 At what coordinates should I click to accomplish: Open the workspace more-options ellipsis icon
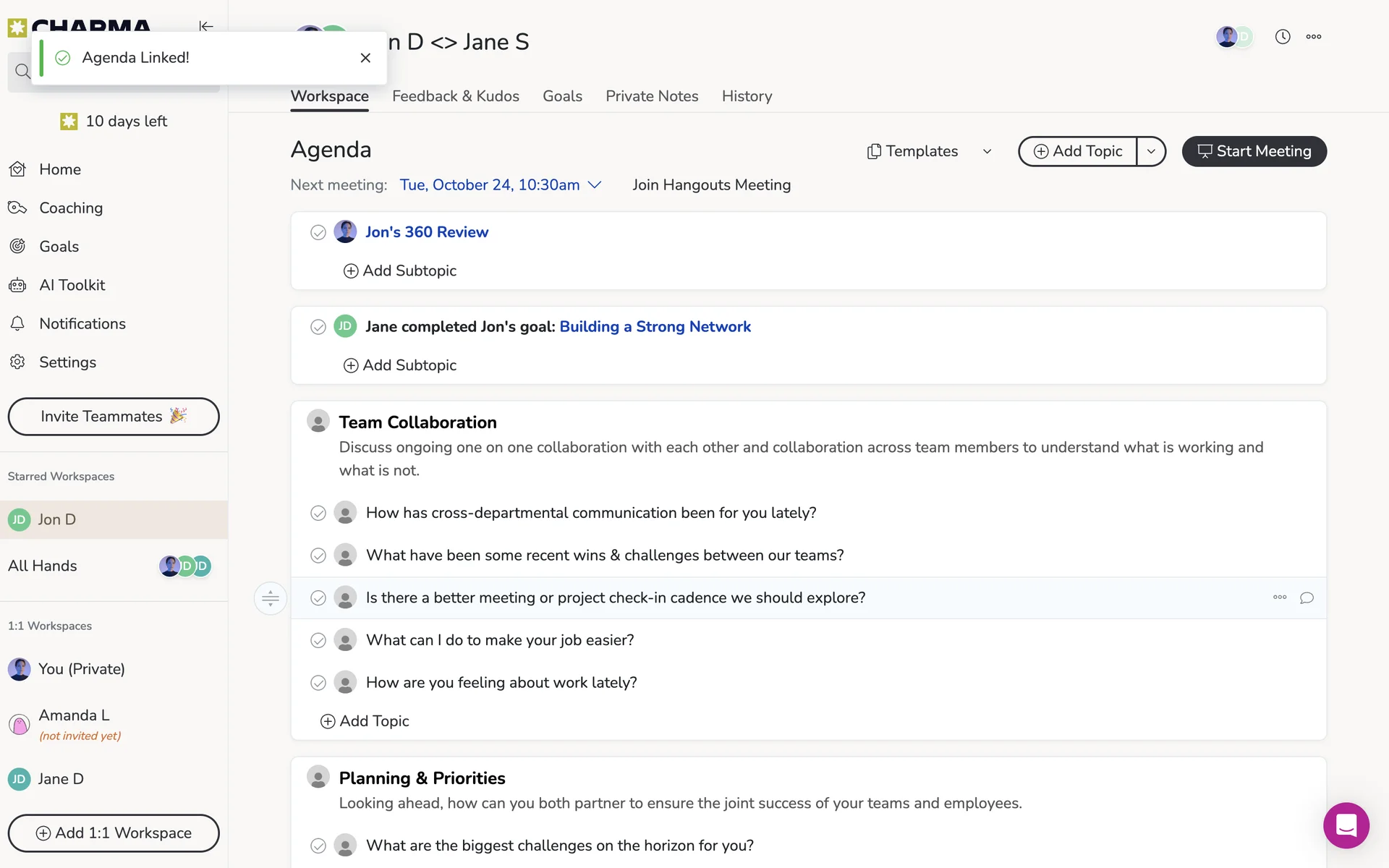(1314, 37)
